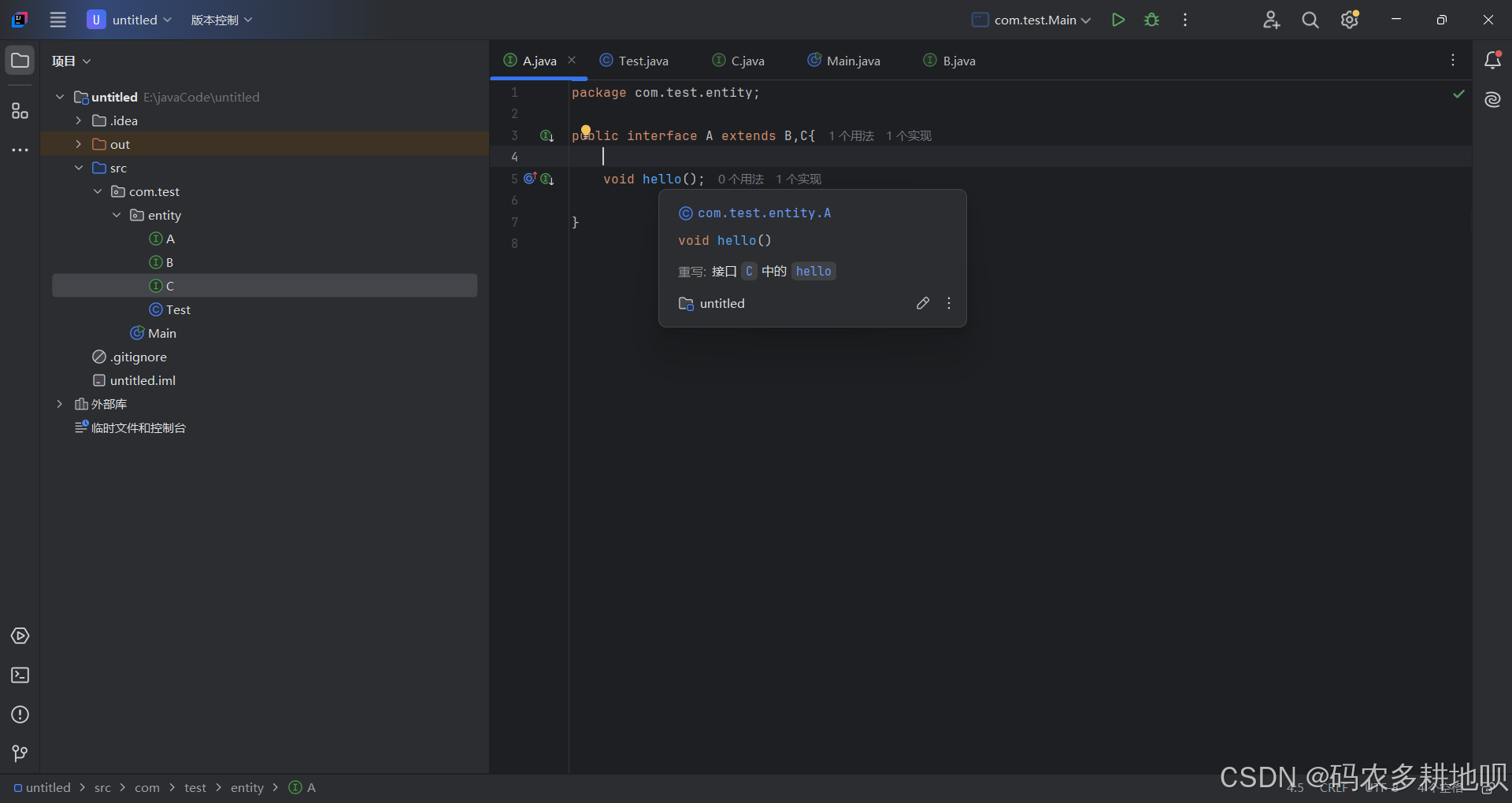Click the C interface link in popup
The height and width of the screenshot is (803, 1512).
click(x=749, y=271)
